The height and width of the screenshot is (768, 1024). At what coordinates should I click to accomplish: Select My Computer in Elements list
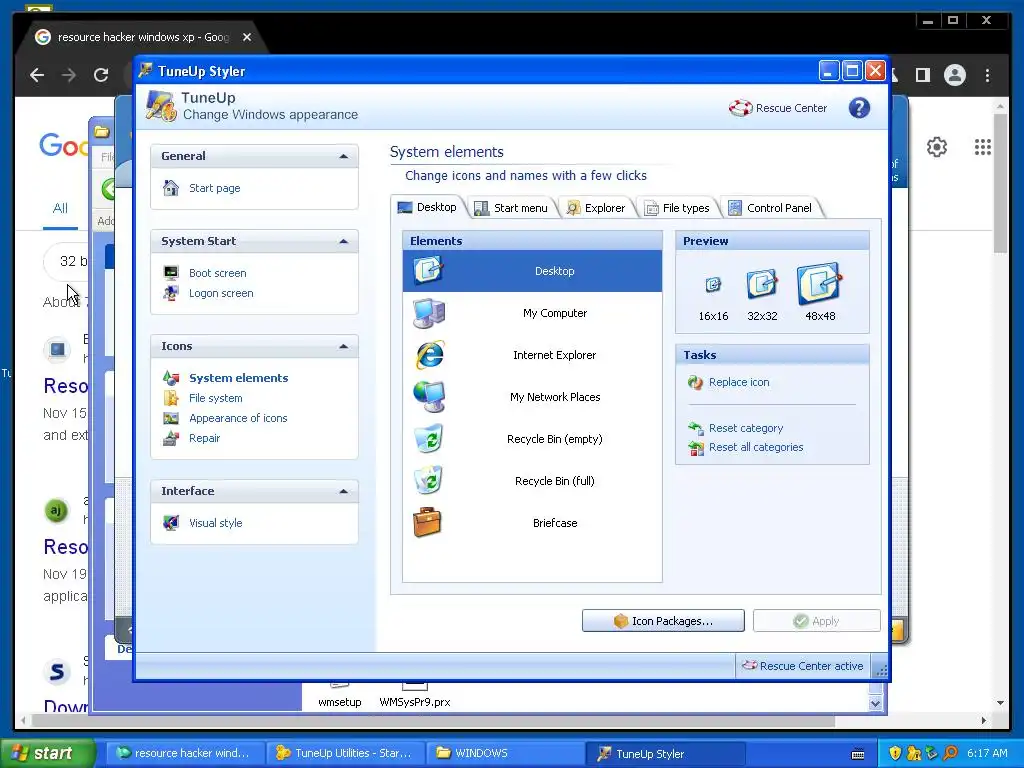coord(532,313)
